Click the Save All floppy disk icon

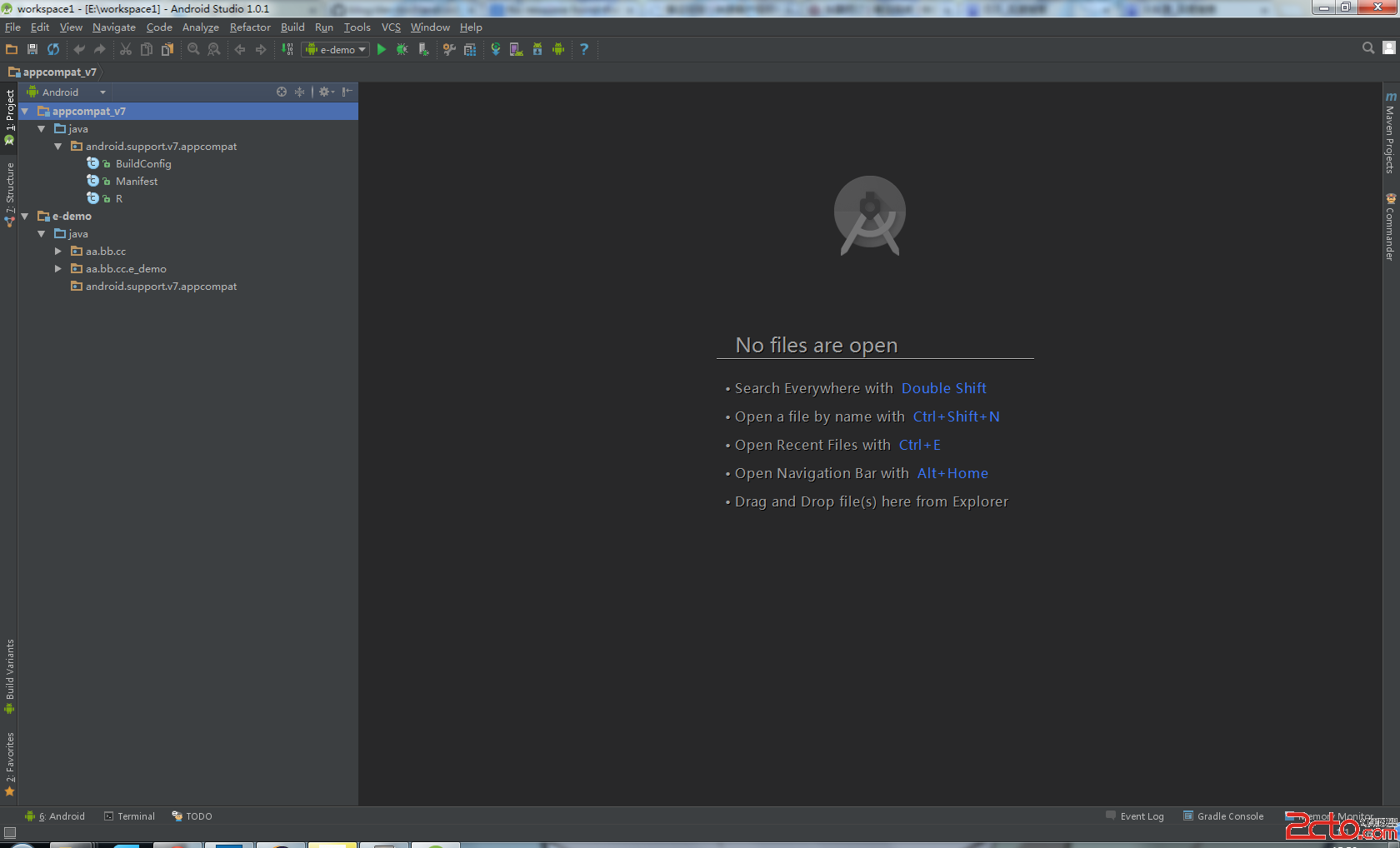pyautogui.click(x=32, y=50)
